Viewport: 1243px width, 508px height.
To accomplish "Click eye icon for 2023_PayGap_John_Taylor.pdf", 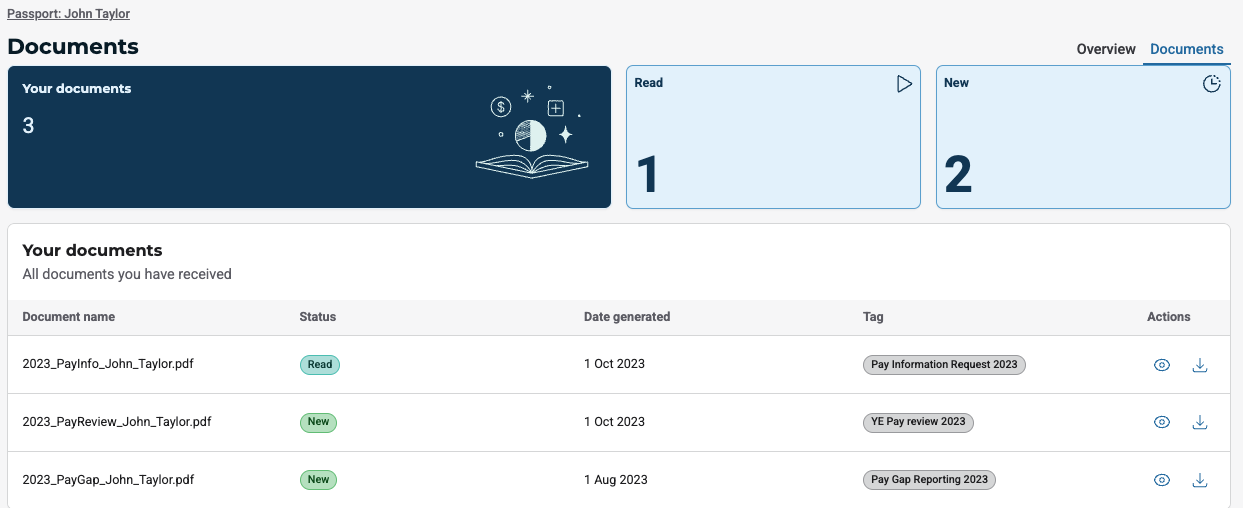I will [1161, 480].
